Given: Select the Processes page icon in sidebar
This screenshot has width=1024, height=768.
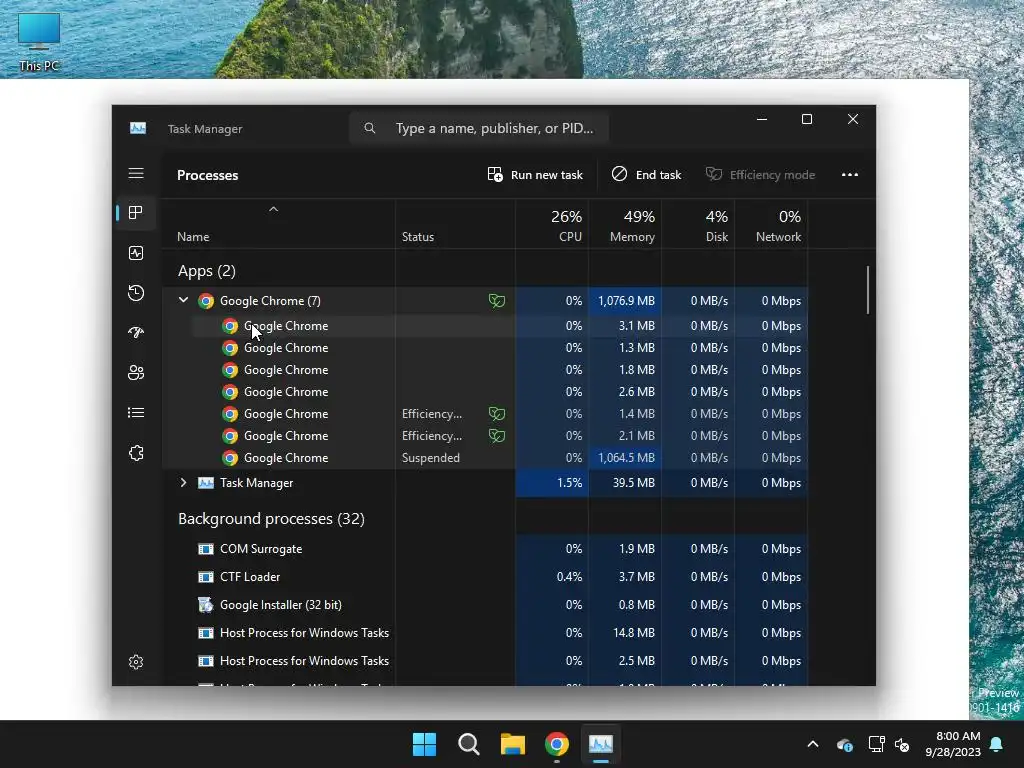Looking at the screenshot, I should click(x=136, y=213).
